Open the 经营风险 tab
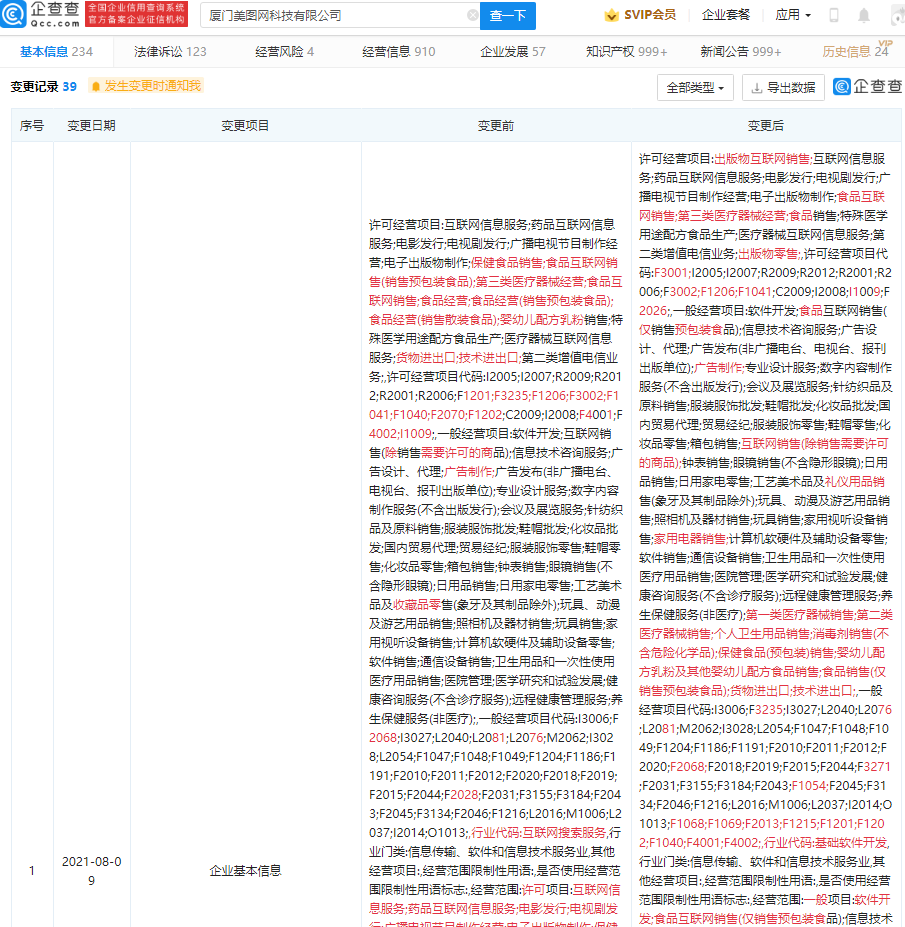The width and height of the screenshot is (905, 927). [284, 52]
